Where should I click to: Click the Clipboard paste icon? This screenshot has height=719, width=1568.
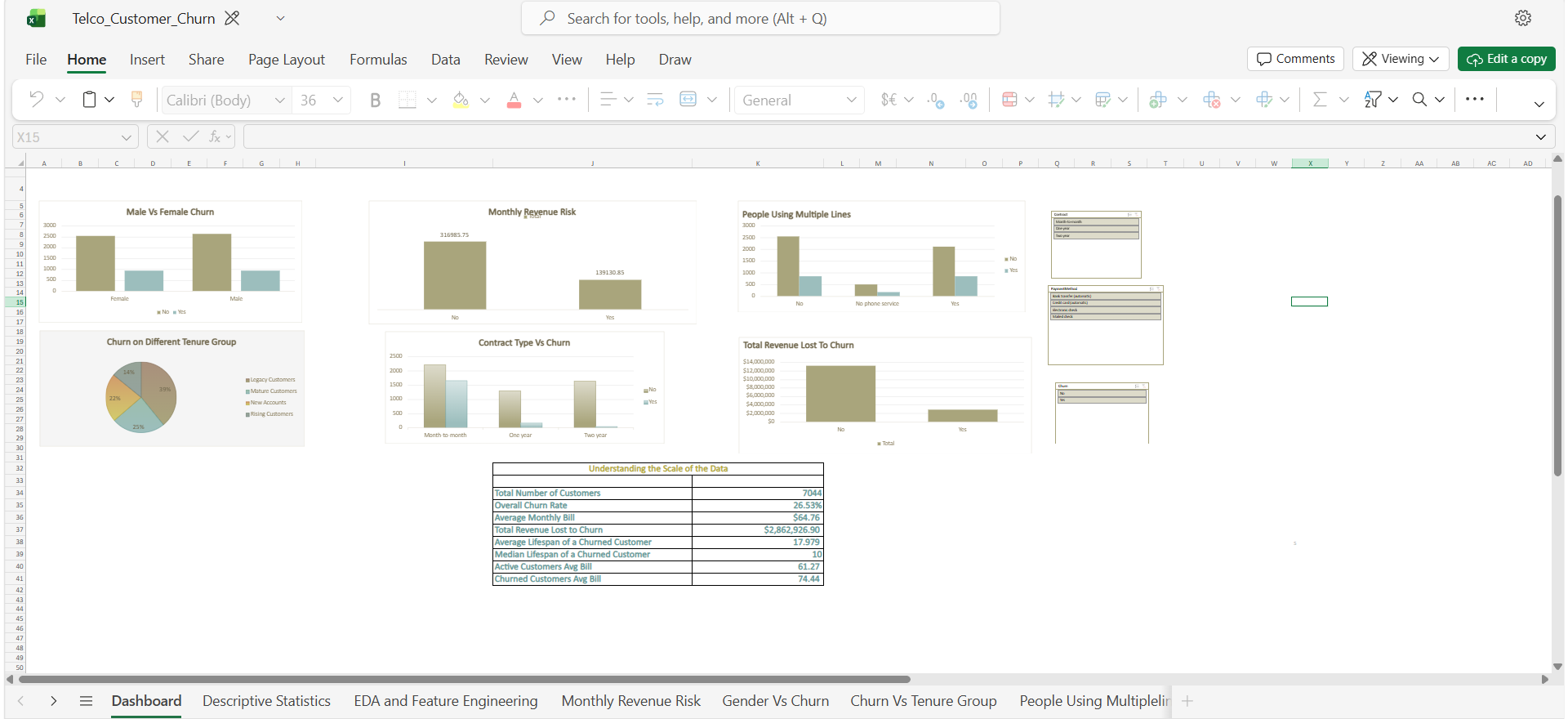89,100
